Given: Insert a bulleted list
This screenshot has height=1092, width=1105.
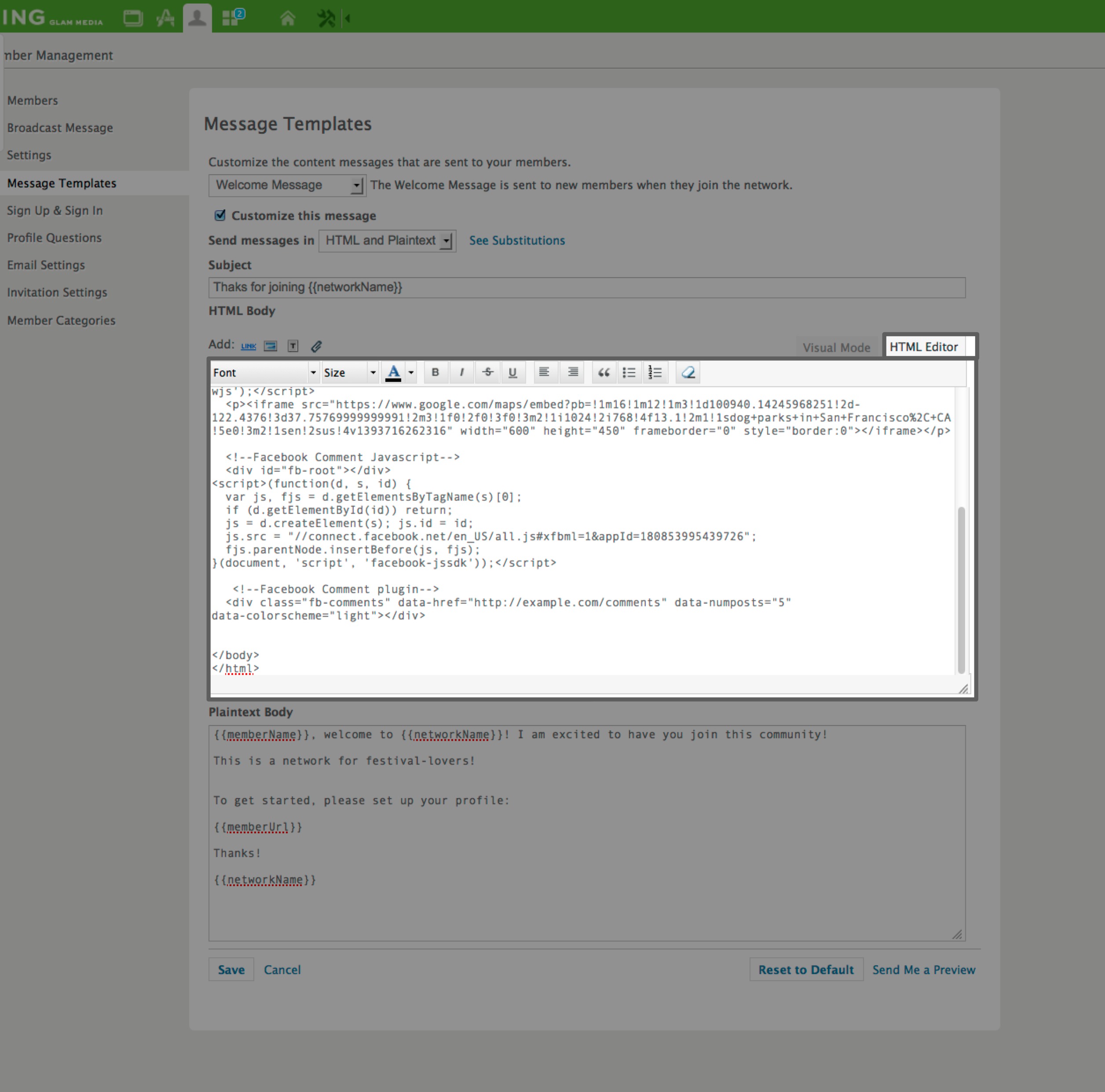Looking at the screenshot, I should pos(629,372).
